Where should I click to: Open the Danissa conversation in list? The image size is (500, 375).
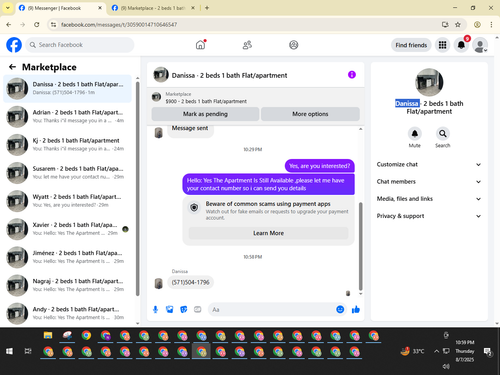pyautogui.click(x=67, y=89)
